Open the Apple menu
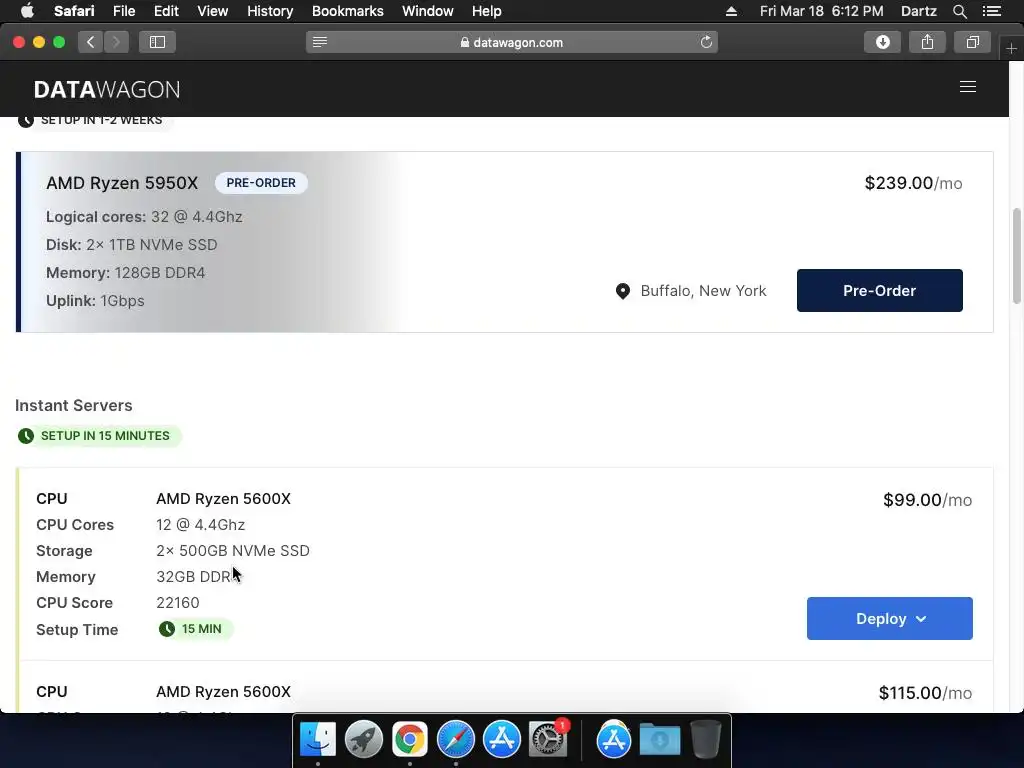The height and width of the screenshot is (768, 1024). 27,11
